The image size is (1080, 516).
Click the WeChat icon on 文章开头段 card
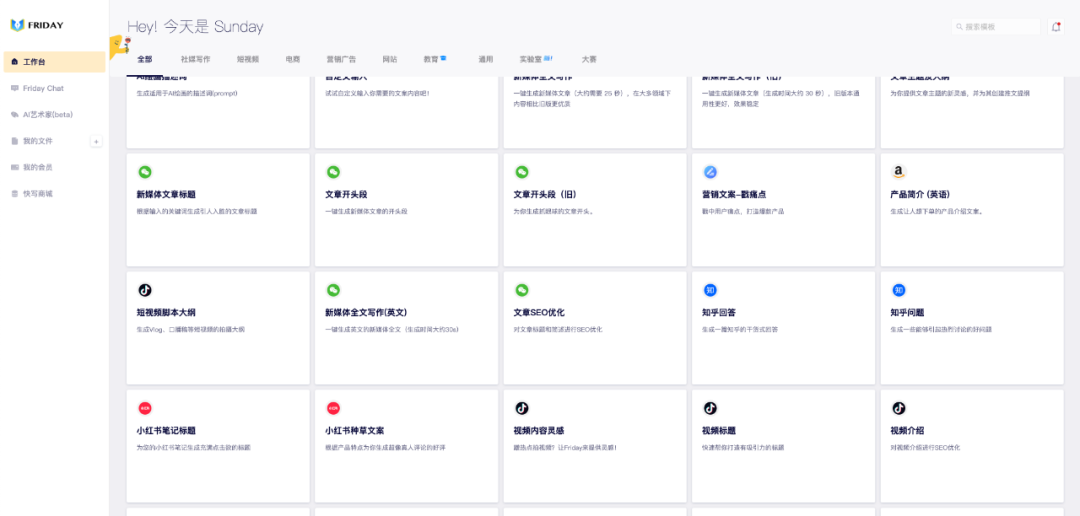tap(333, 172)
